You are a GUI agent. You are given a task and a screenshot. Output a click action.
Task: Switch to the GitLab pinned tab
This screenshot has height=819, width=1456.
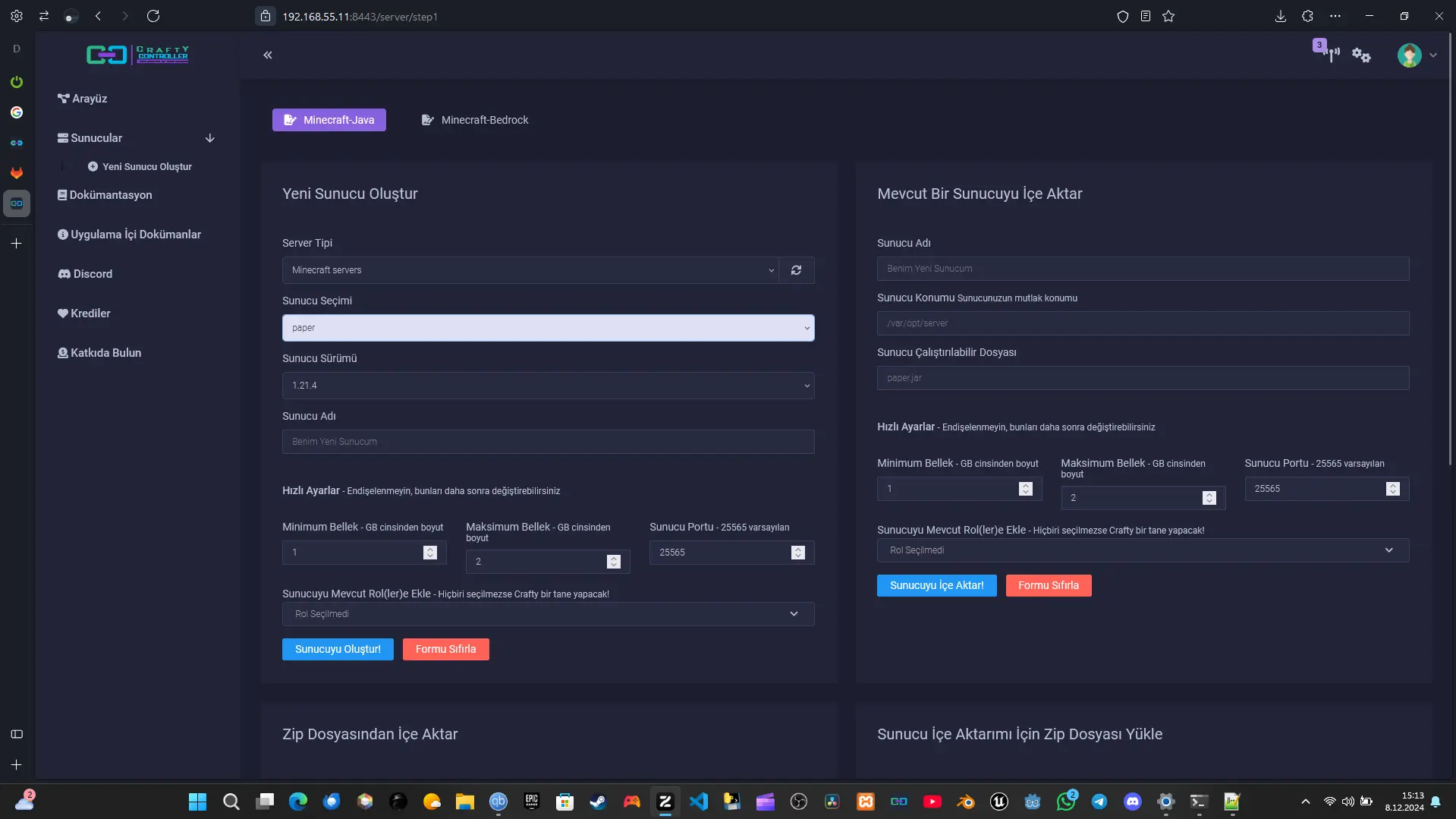17,173
